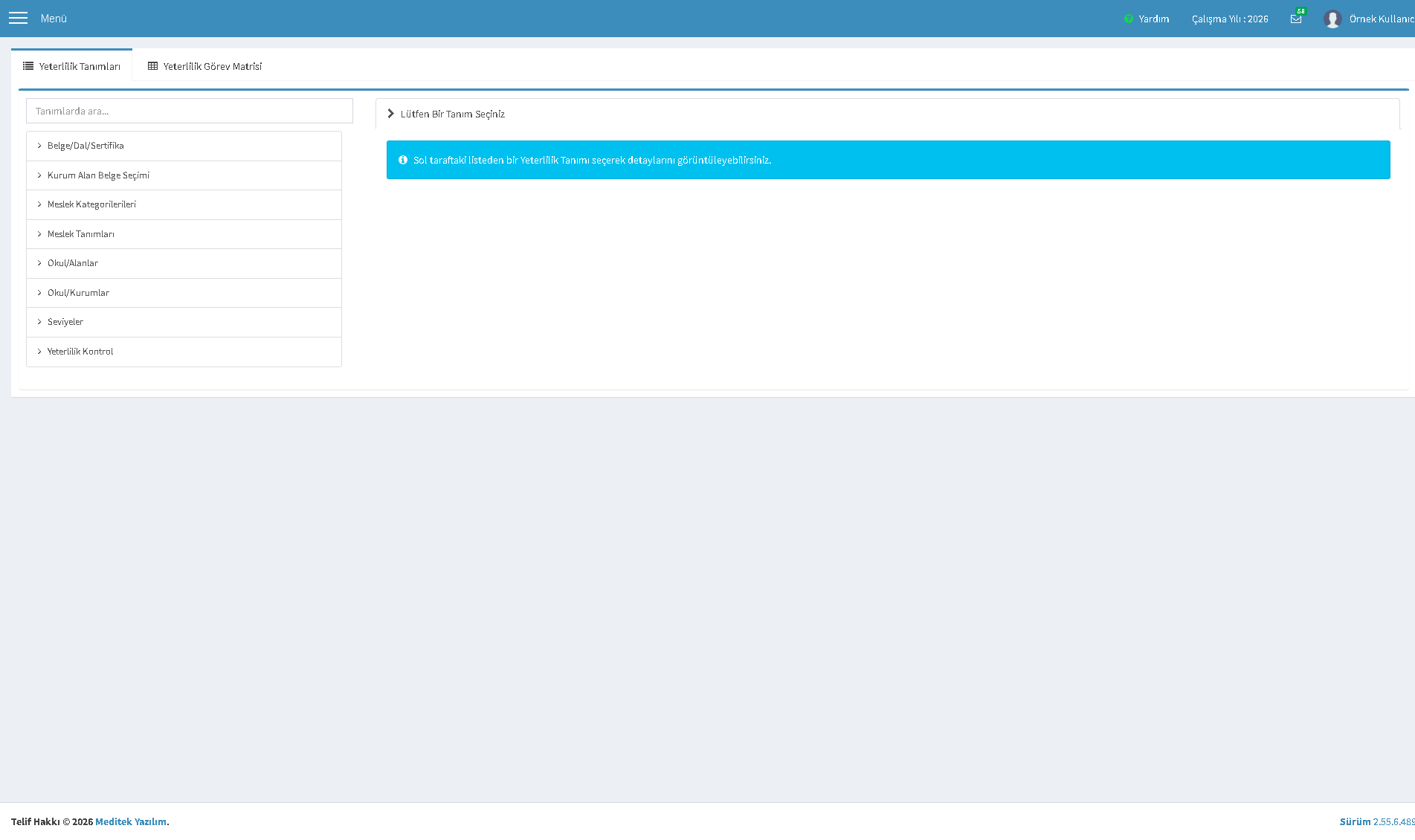Screen dimensions: 1415x840
Task: Click the chevron beside Lütfen Bir Tanım Seçiniz
Action: pos(390,114)
